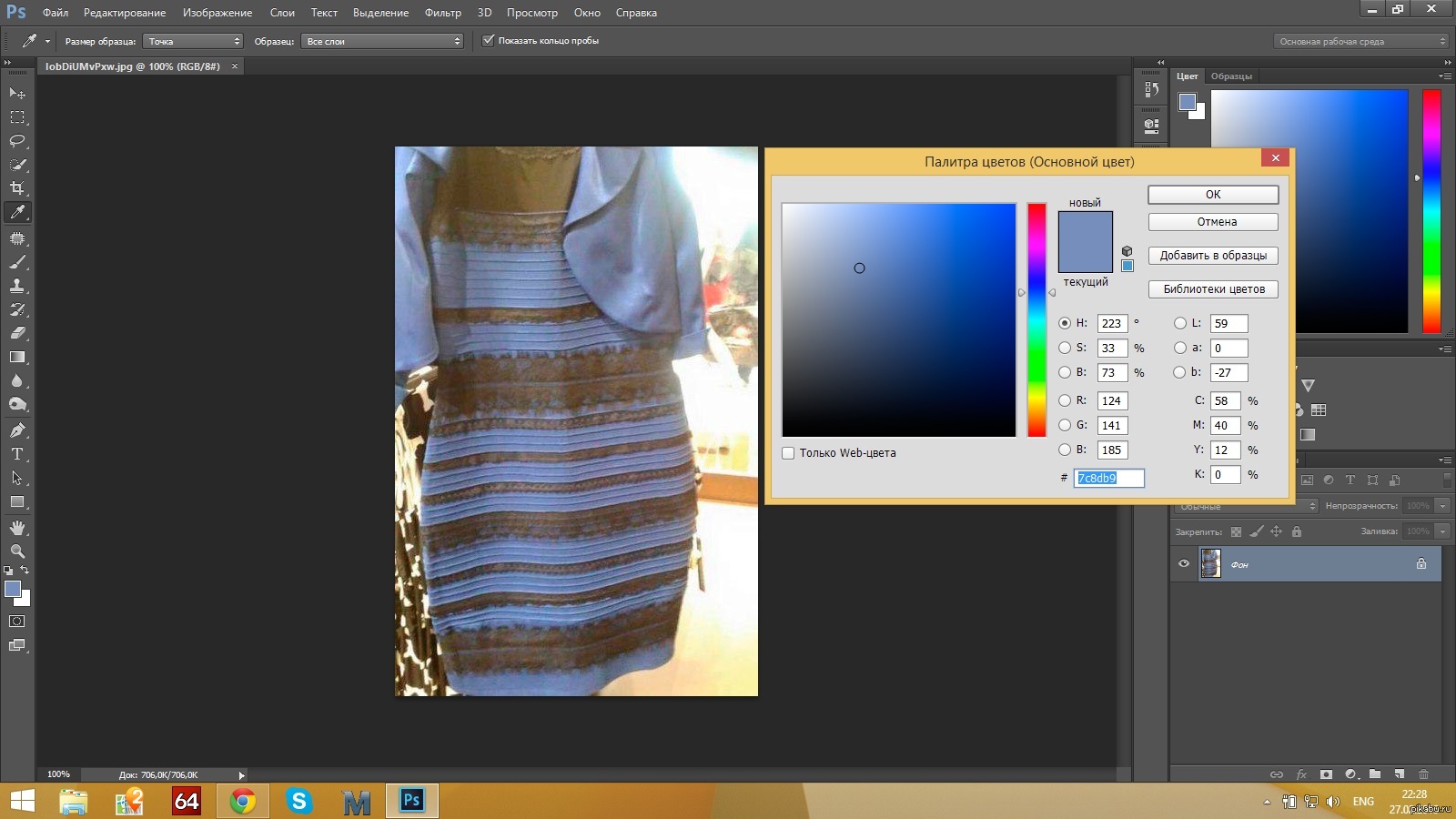
Task: Click the hex color input field
Action: click(1108, 478)
